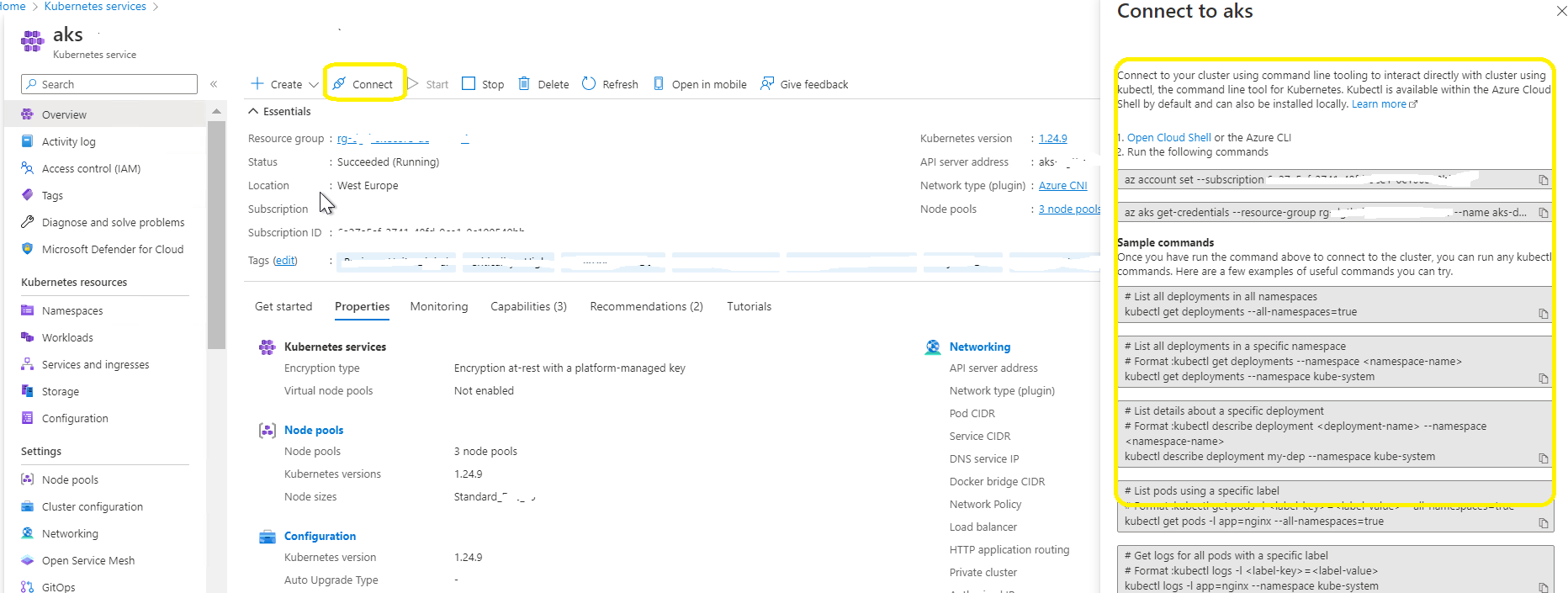Click the 3 node pools link
Image resolution: width=1568 pixels, height=593 pixels.
coord(1069,209)
